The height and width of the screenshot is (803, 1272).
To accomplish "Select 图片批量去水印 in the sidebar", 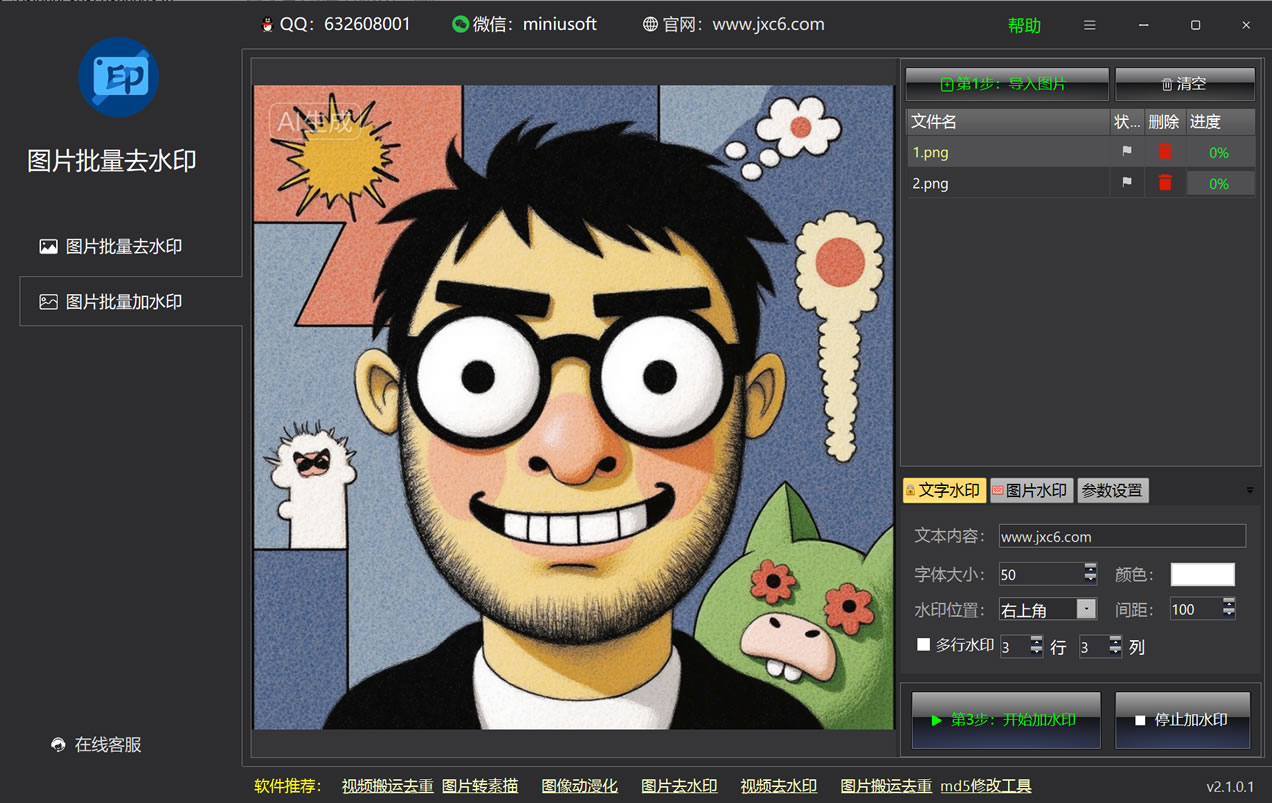I will click(123, 246).
